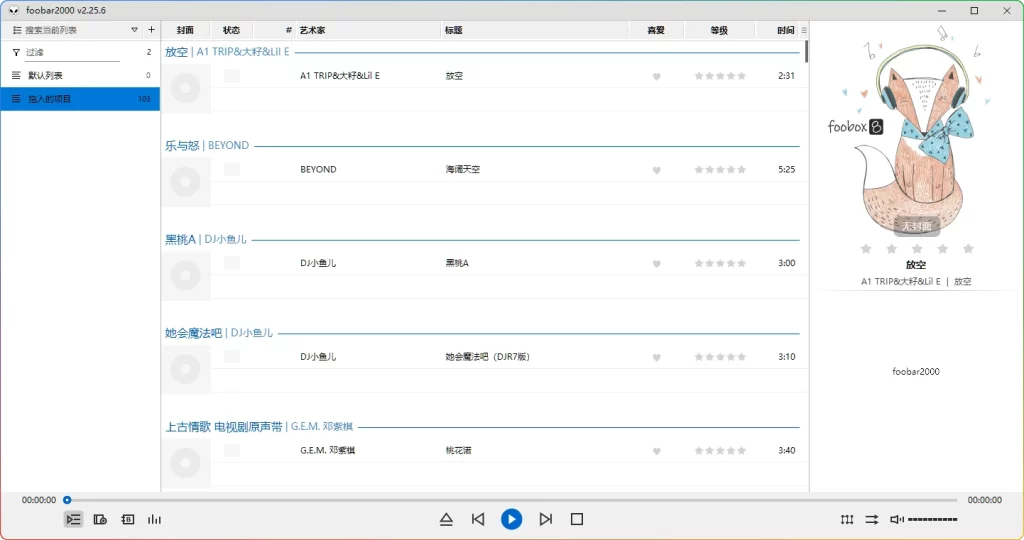Click the funnel filter icon
Viewport: 1024px width, 540px height.
[x=16, y=52]
